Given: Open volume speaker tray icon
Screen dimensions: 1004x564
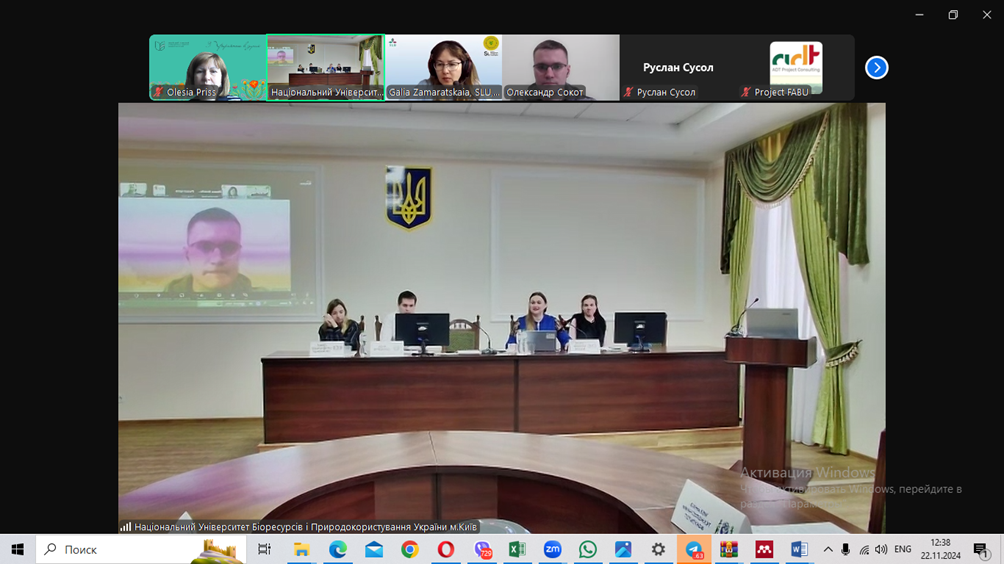Looking at the screenshot, I should pos(882,549).
